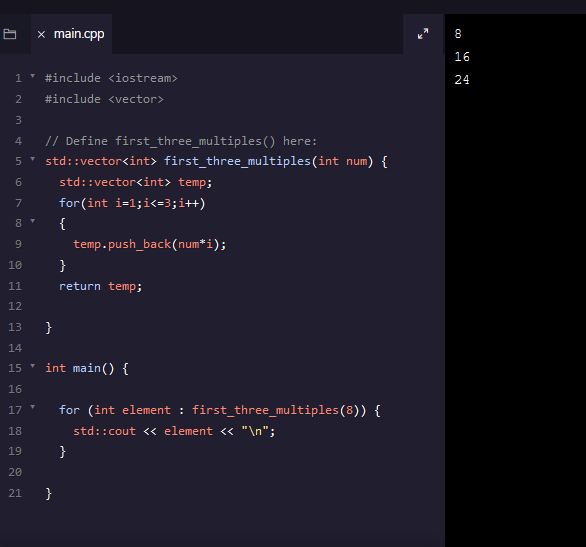The width and height of the screenshot is (586, 547).
Task: Click the return temp; statement
Action: pos(101,286)
